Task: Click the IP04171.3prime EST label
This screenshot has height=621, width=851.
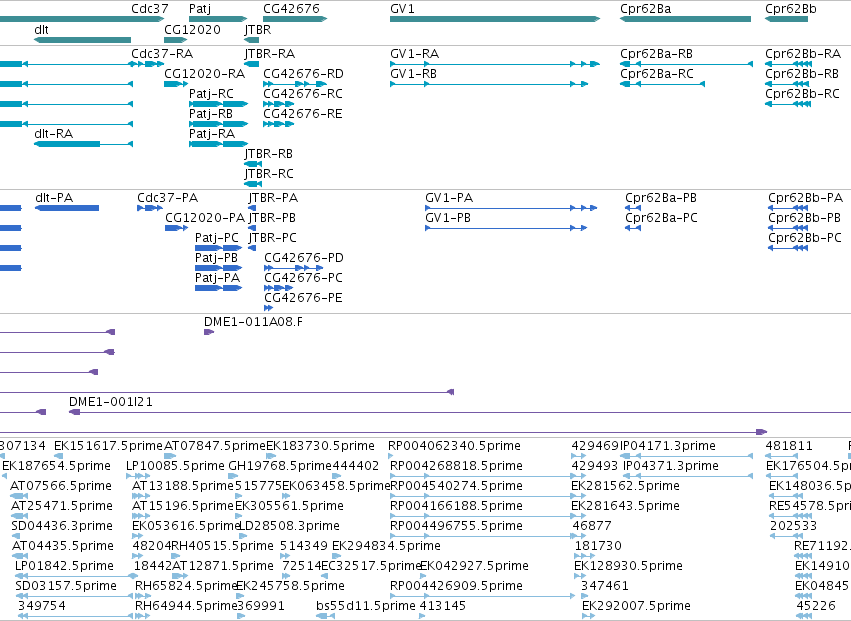Action: [668, 446]
